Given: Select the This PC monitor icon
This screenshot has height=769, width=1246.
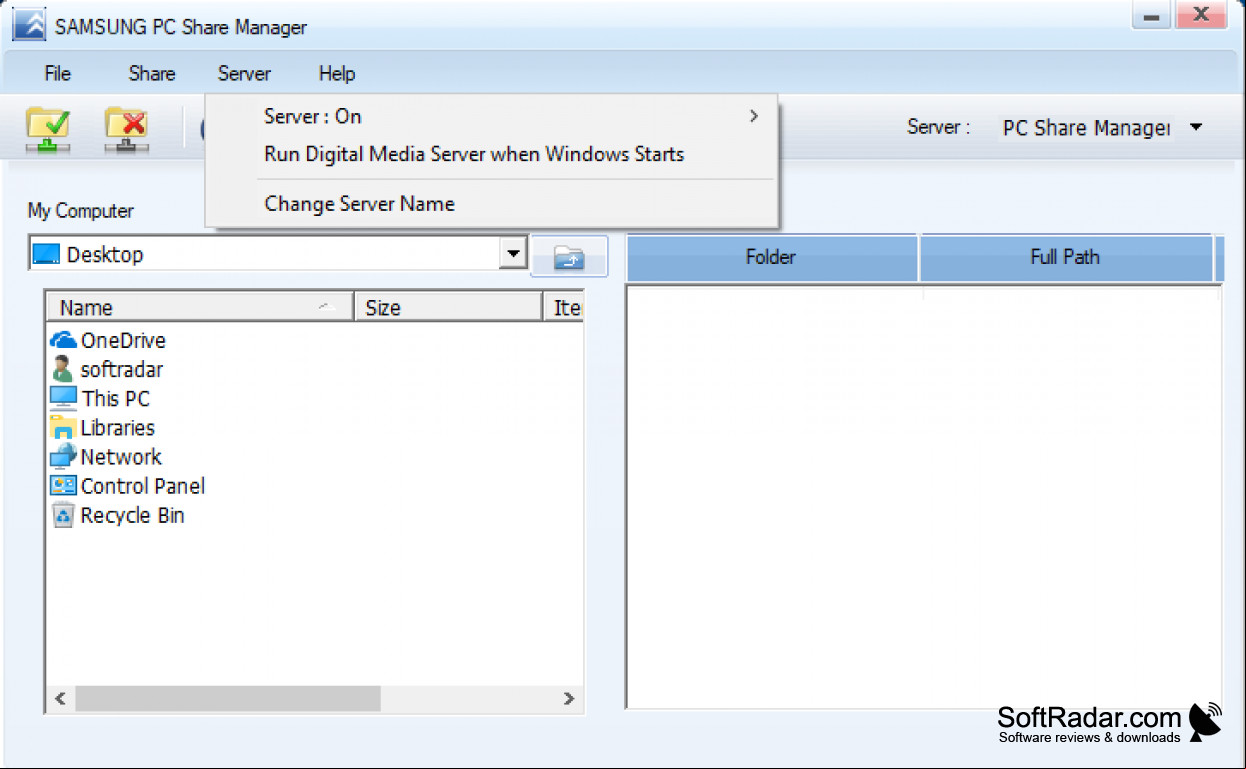Looking at the screenshot, I should tap(63, 398).
